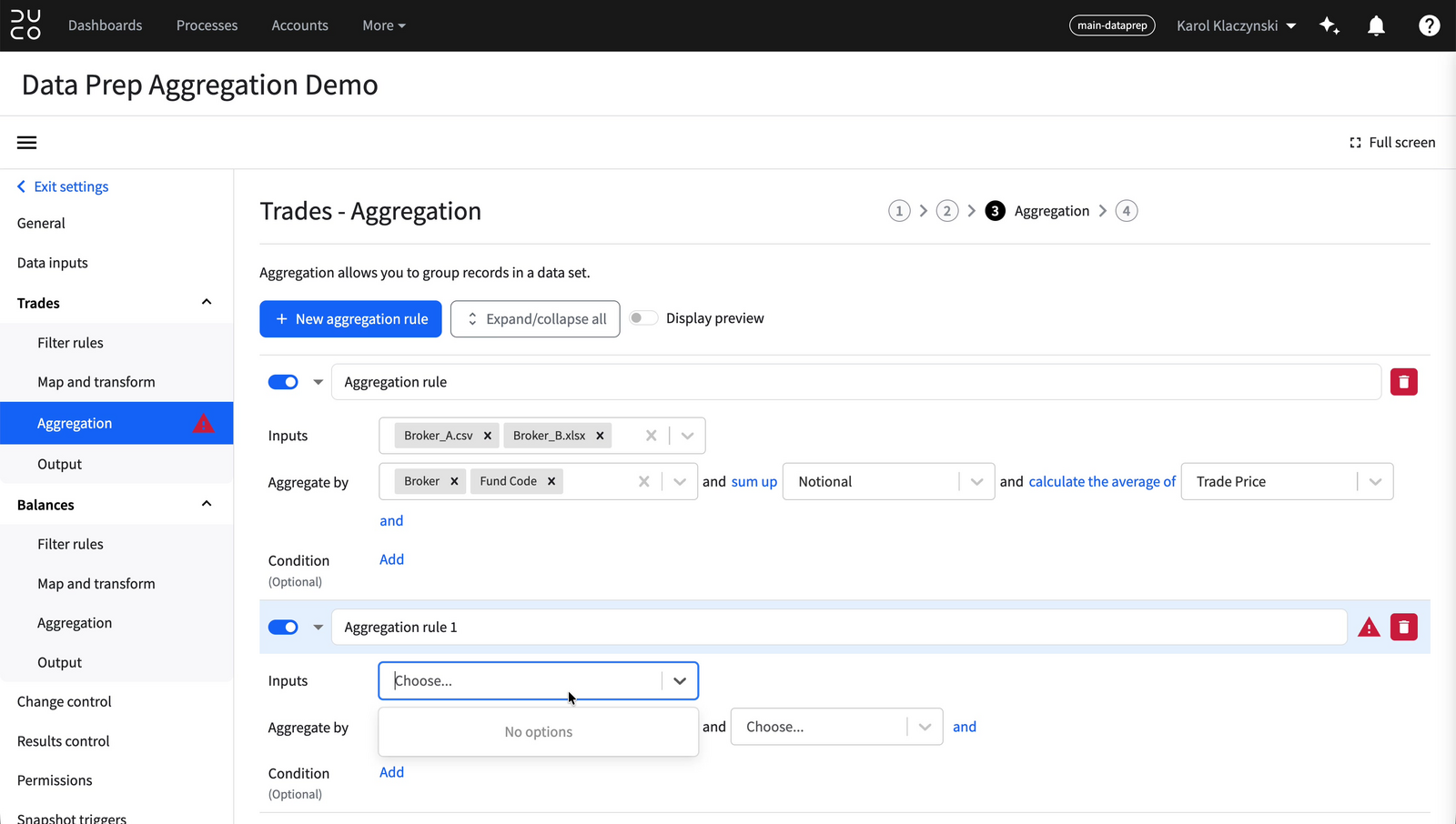Go to step 2 circle
The image size is (1456, 824).
coord(947,211)
